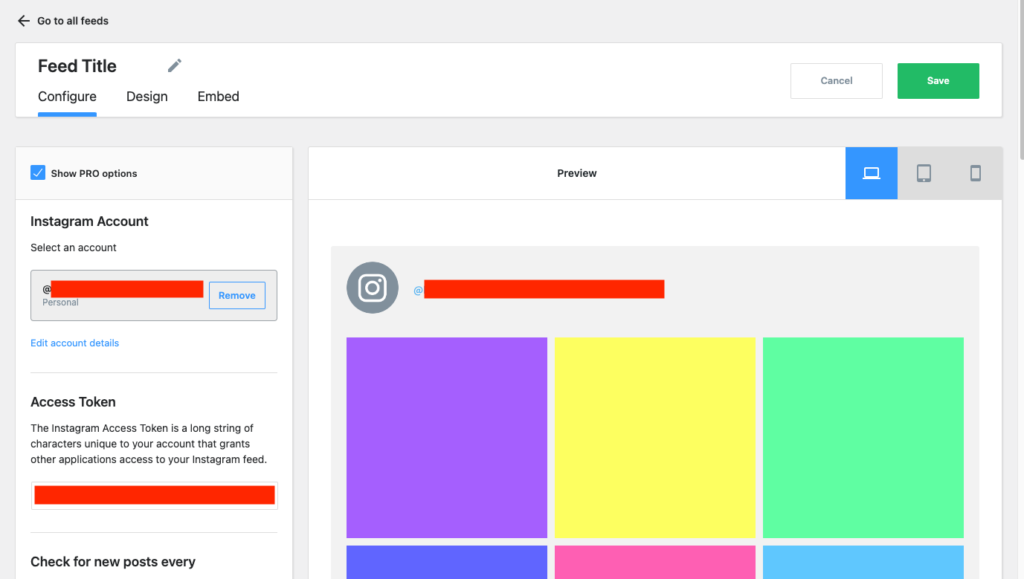Click the page vertical scrollbar

point(1019,80)
